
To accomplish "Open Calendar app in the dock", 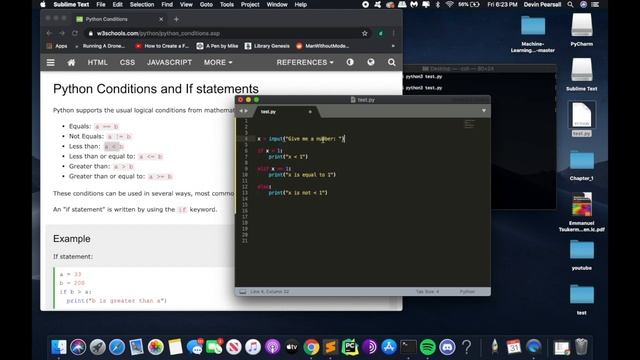I will click(514, 347).
